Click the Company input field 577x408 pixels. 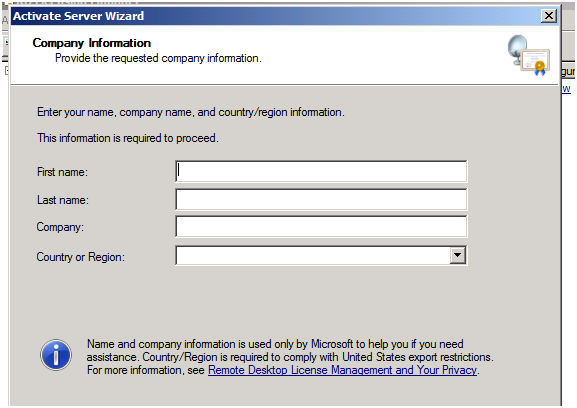pos(321,227)
